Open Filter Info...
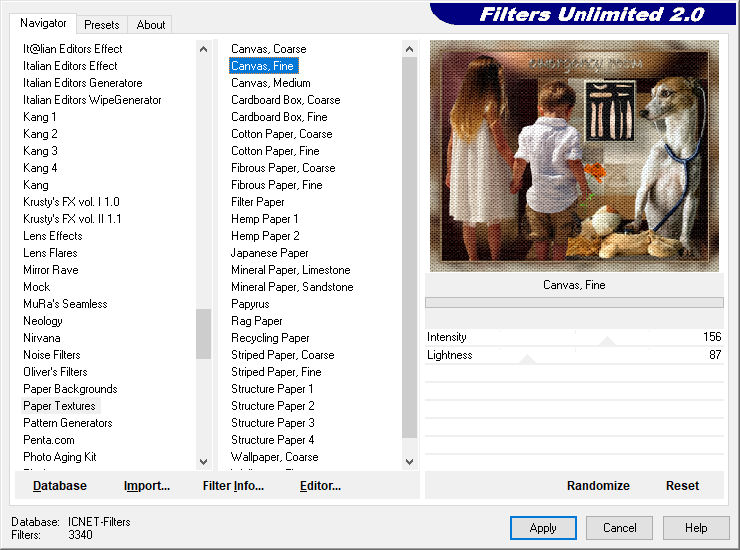 click(233, 486)
